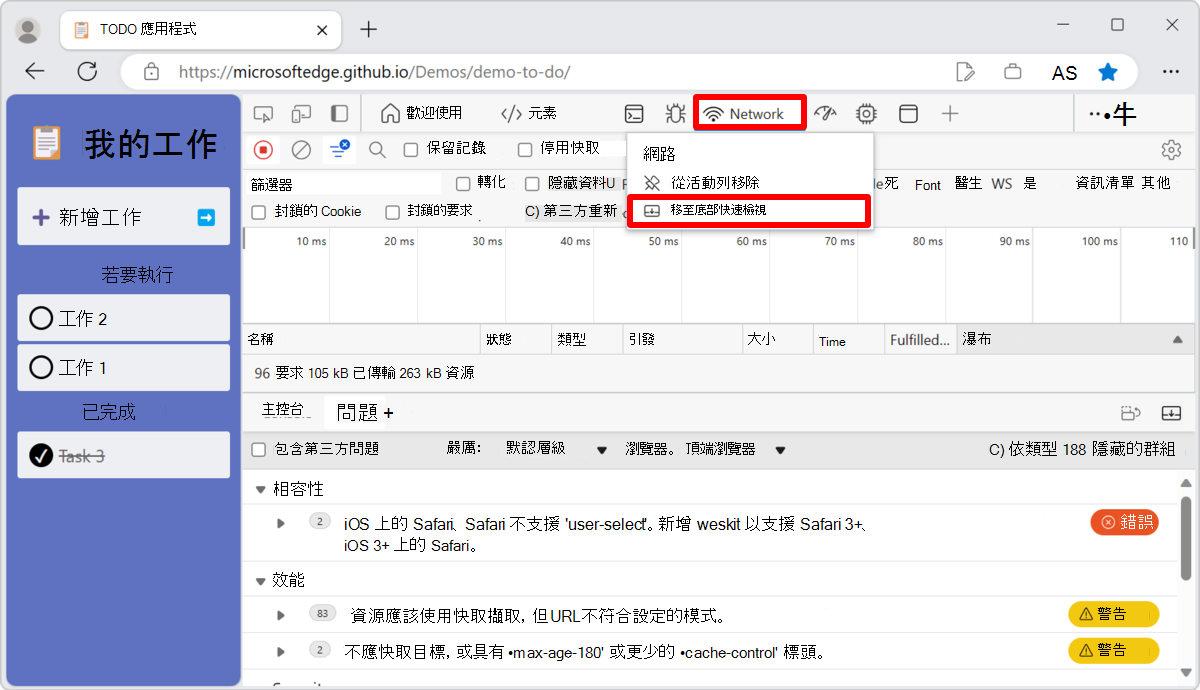This screenshot has height=690, width=1200.
Task: Stop network recording with red record button
Action: (262, 149)
